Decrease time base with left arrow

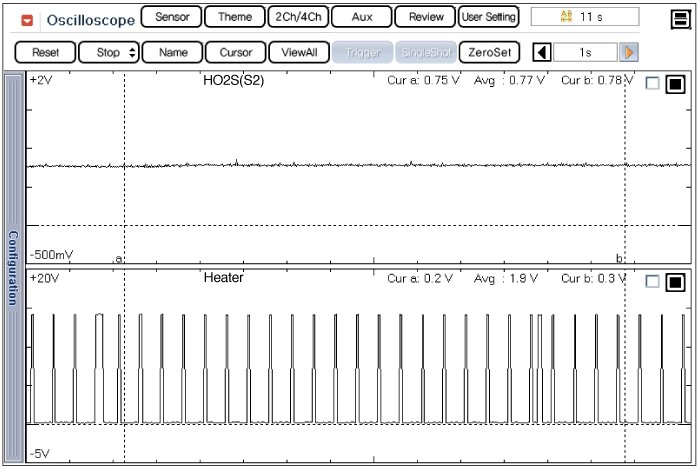coord(542,53)
